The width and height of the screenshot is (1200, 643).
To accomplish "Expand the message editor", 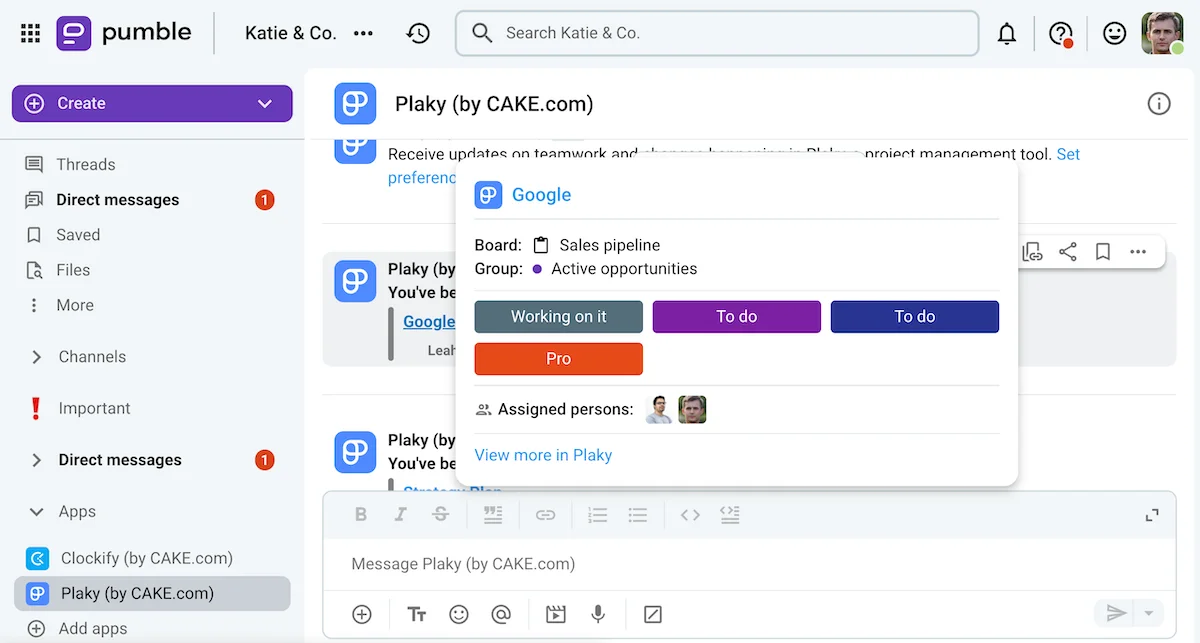I will [1152, 515].
